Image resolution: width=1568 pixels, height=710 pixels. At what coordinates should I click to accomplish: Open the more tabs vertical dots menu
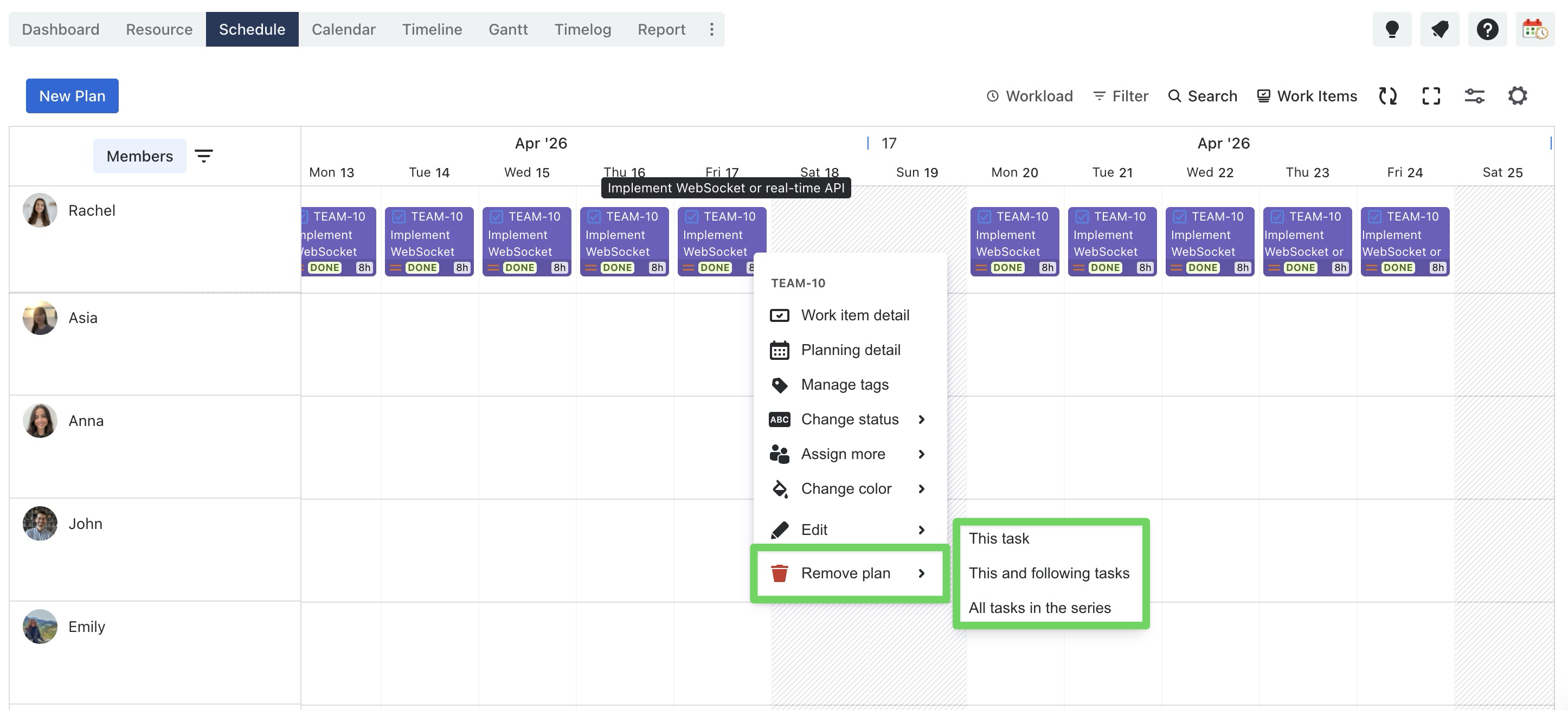click(711, 29)
